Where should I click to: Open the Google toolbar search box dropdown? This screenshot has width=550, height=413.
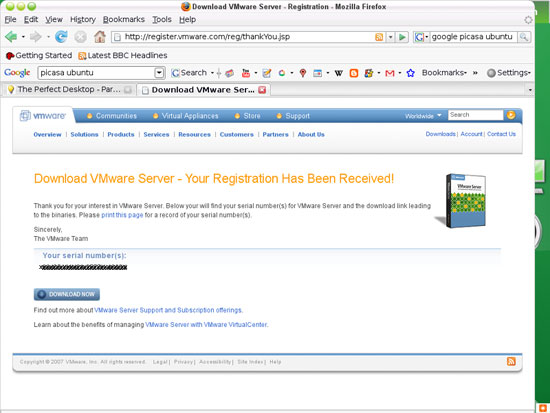(x=159, y=73)
